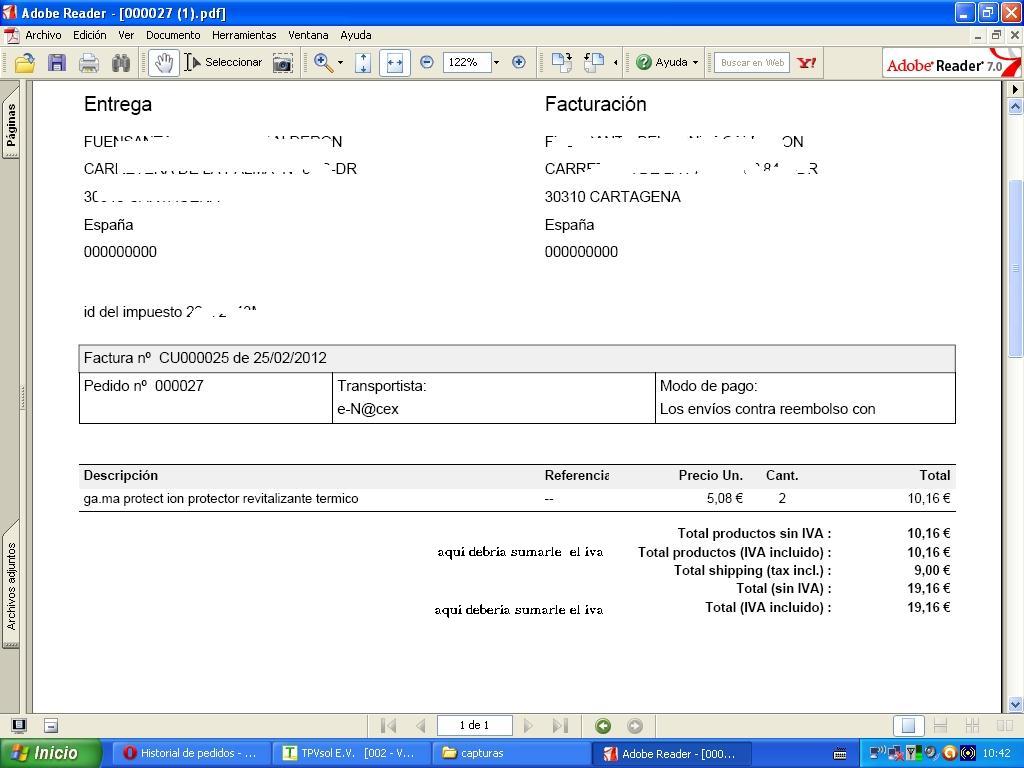Select the Hand tool
1024x768 pixels.
point(163,63)
